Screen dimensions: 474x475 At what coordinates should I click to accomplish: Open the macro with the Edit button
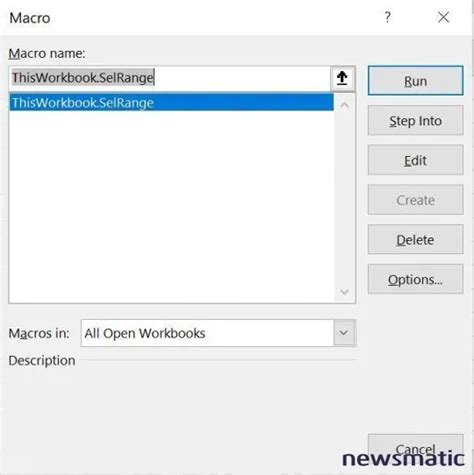415,160
